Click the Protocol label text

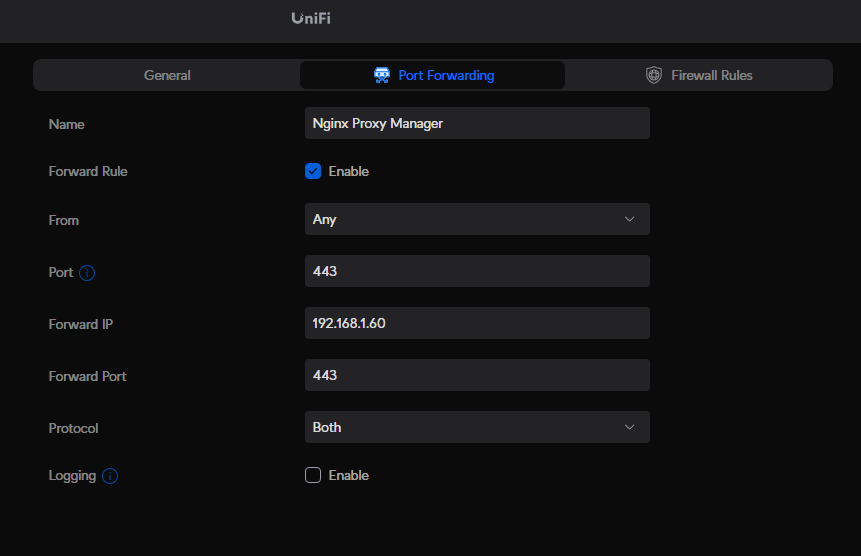[x=73, y=428]
